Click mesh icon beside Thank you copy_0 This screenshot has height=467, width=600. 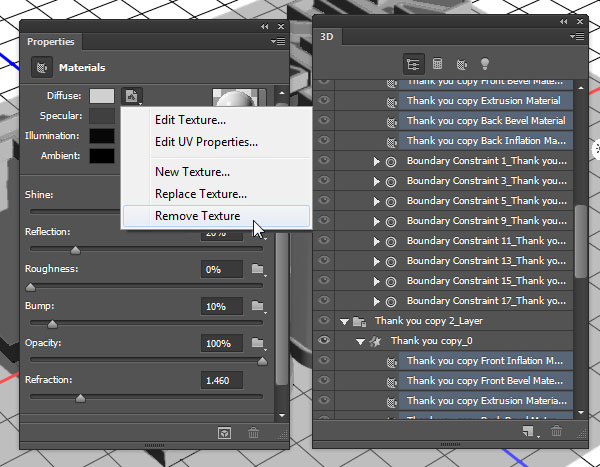(375, 341)
